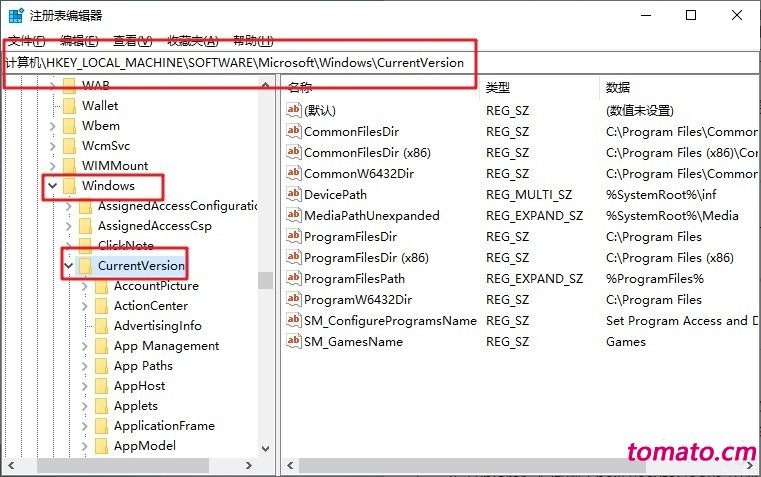Click the Windows folder icon

click(69, 186)
